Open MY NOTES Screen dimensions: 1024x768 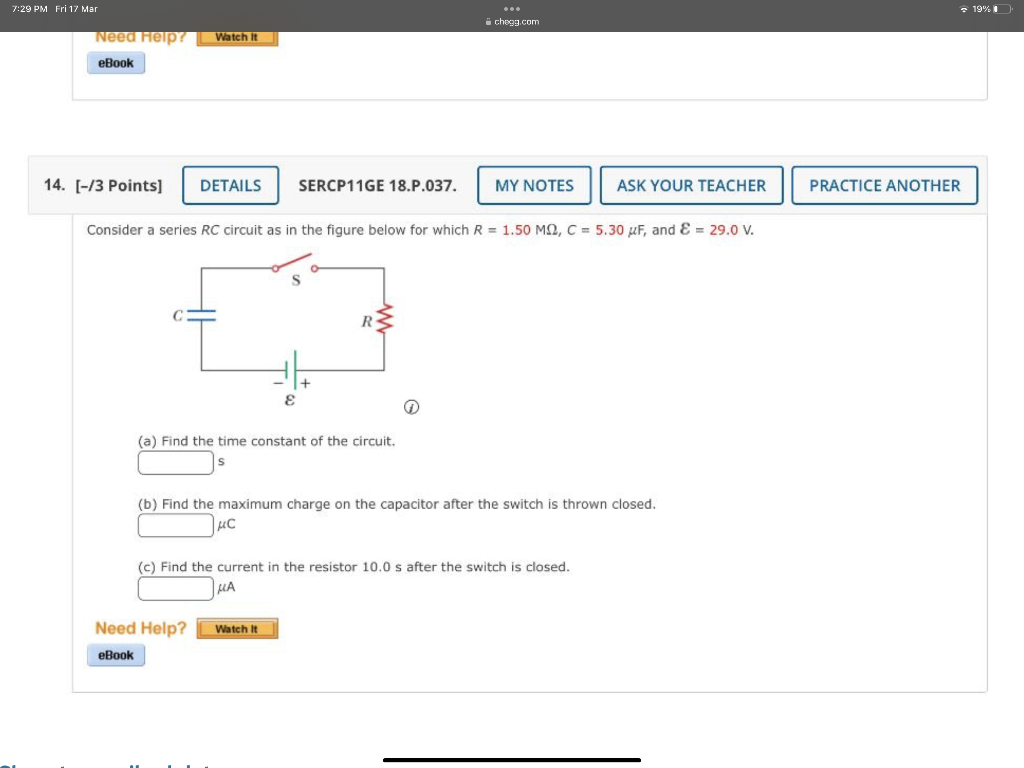click(x=534, y=185)
